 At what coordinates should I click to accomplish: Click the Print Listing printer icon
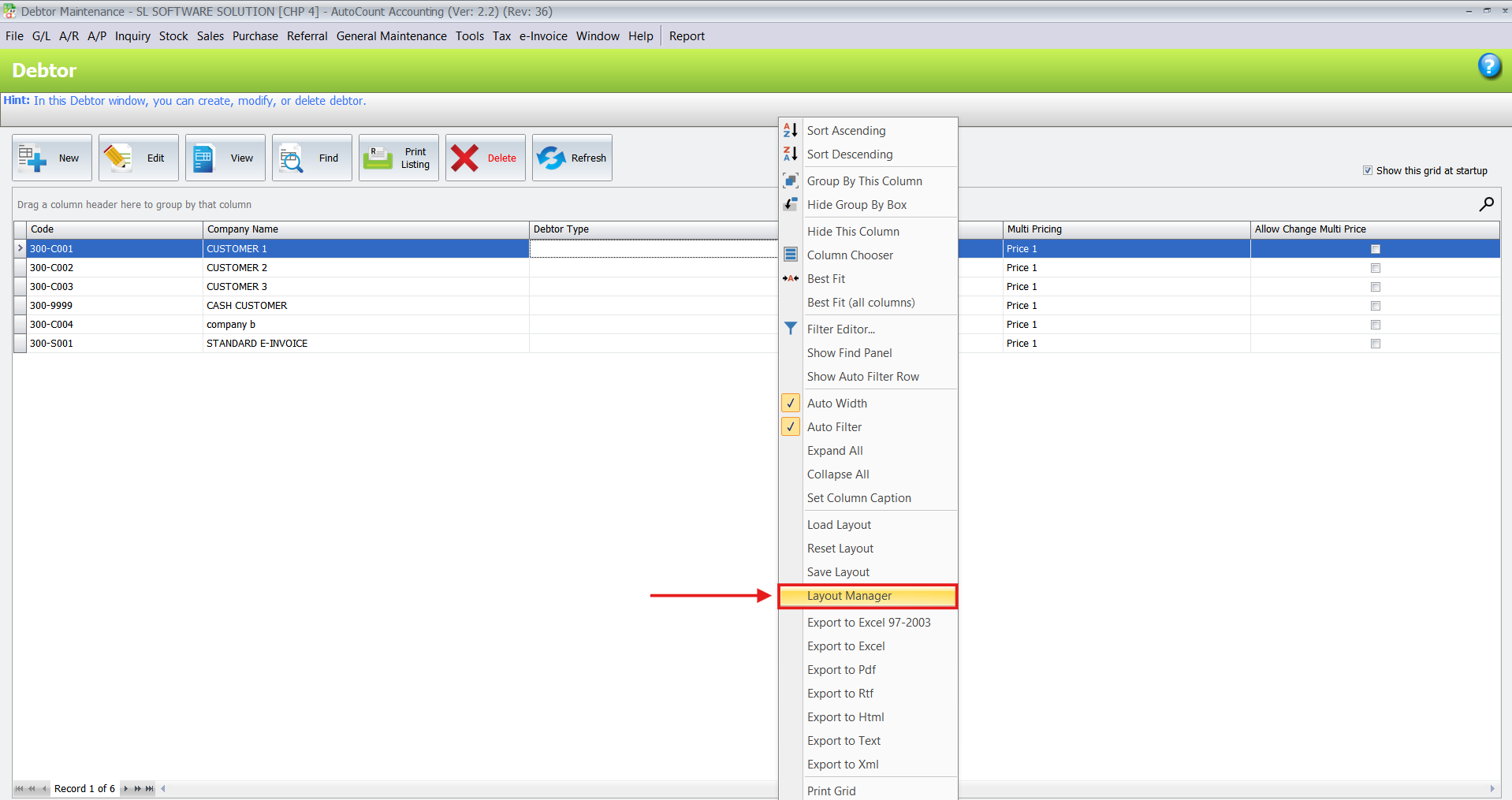378,158
